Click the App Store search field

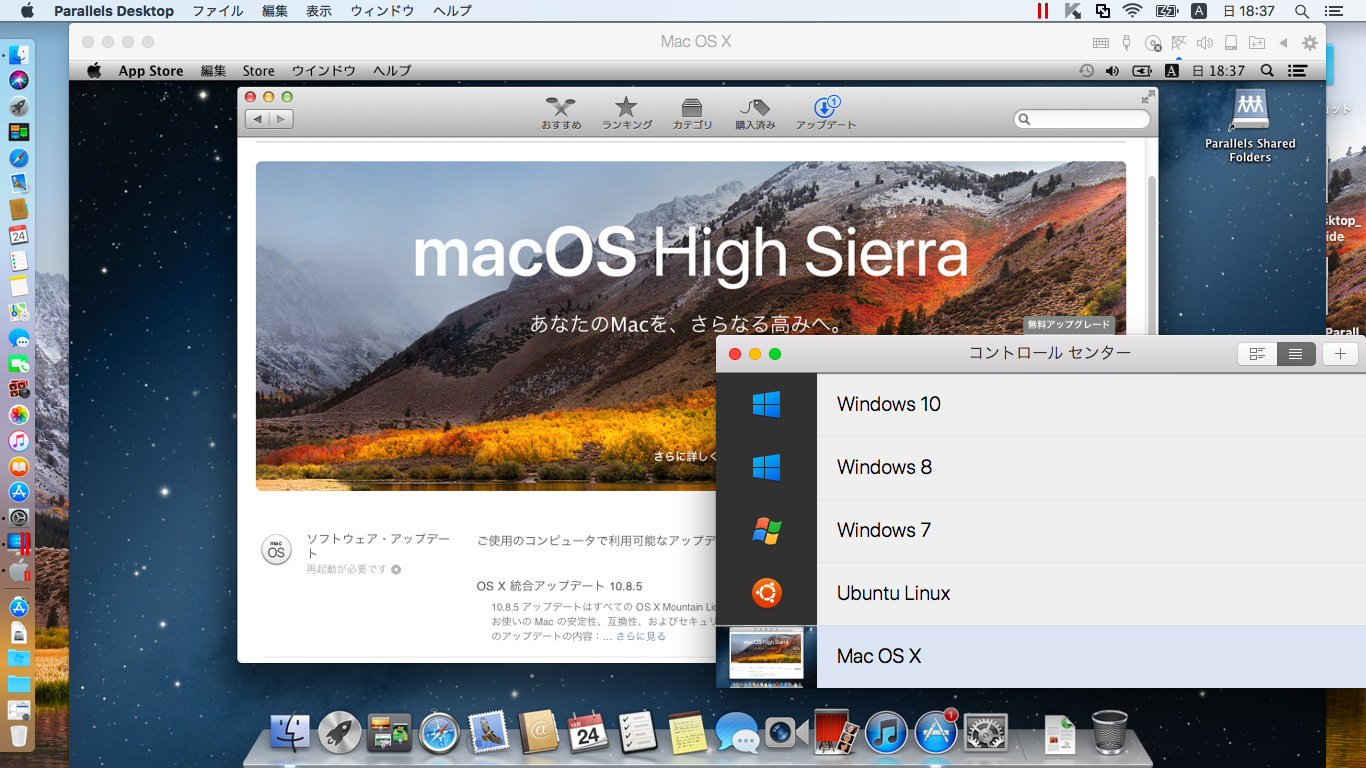(x=1082, y=119)
